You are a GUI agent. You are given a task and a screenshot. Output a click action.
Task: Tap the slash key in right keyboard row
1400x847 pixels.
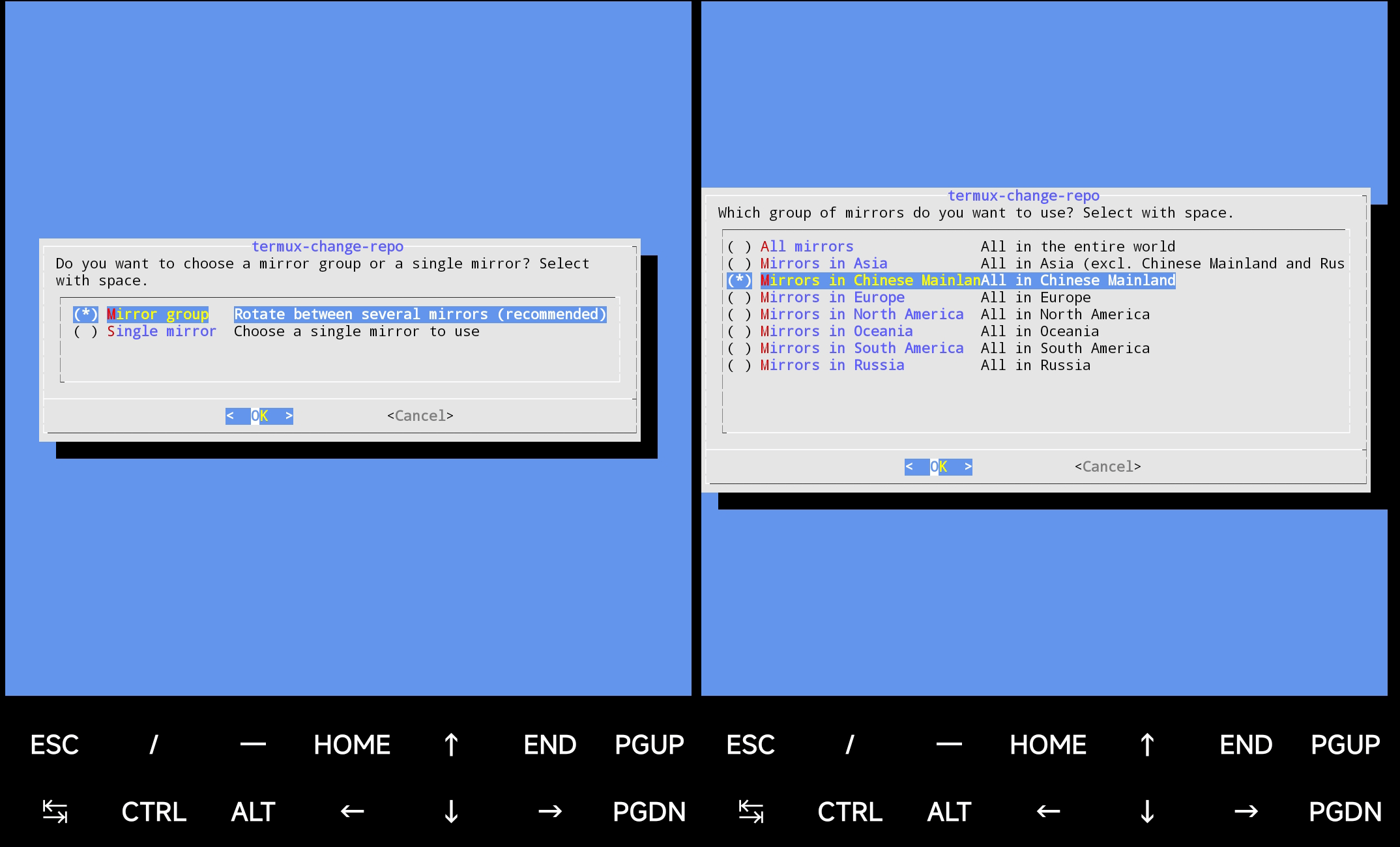click(850, 745)
